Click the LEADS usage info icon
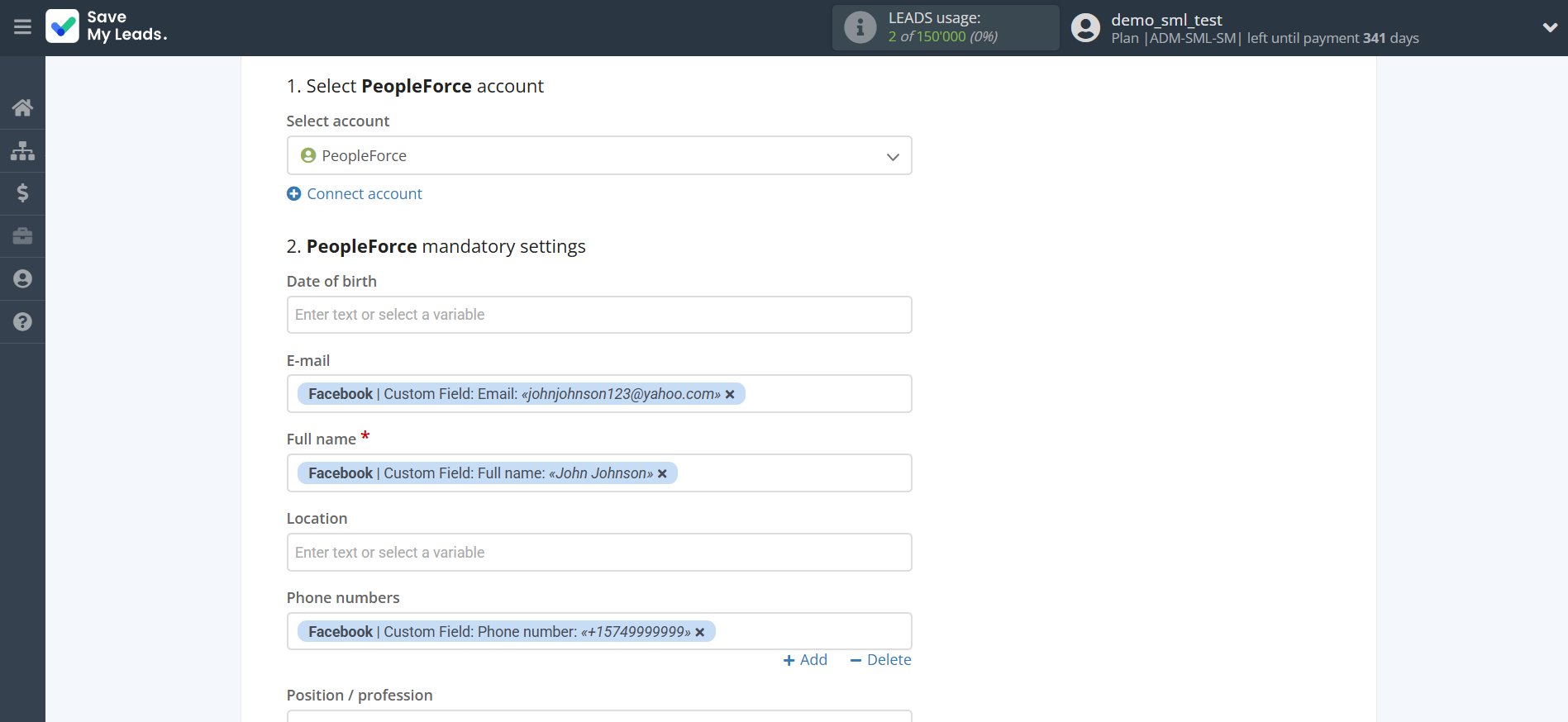Viewport: 1568px width, 722px height. tap(860, 27)
